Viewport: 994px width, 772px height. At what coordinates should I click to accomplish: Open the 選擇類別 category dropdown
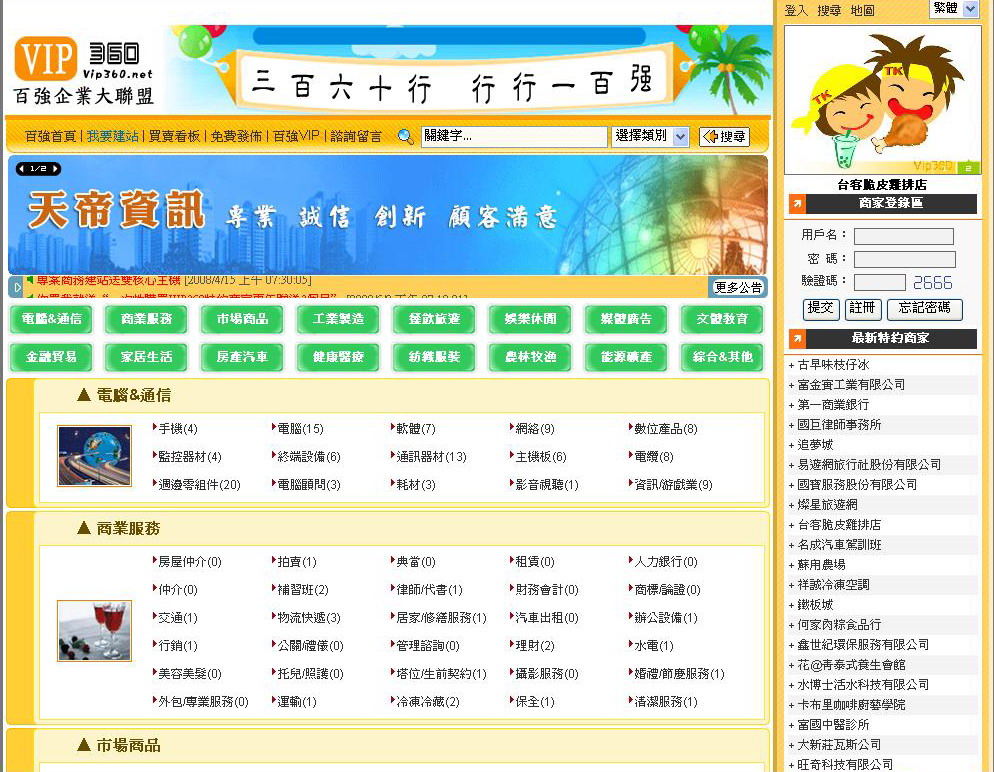pos(651,136)
